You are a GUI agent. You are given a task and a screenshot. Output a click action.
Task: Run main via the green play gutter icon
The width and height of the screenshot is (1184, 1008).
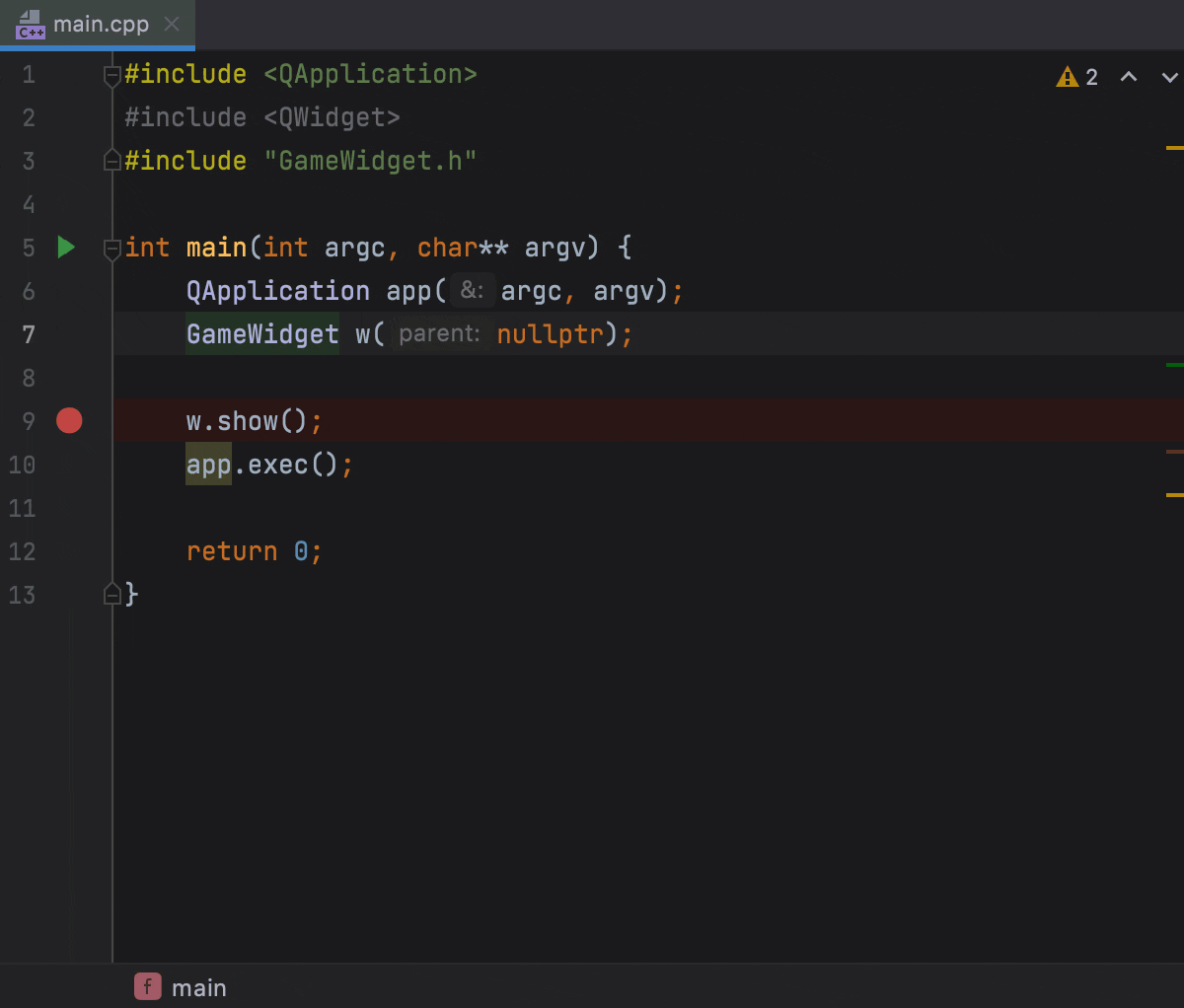[x=65, y=248]
